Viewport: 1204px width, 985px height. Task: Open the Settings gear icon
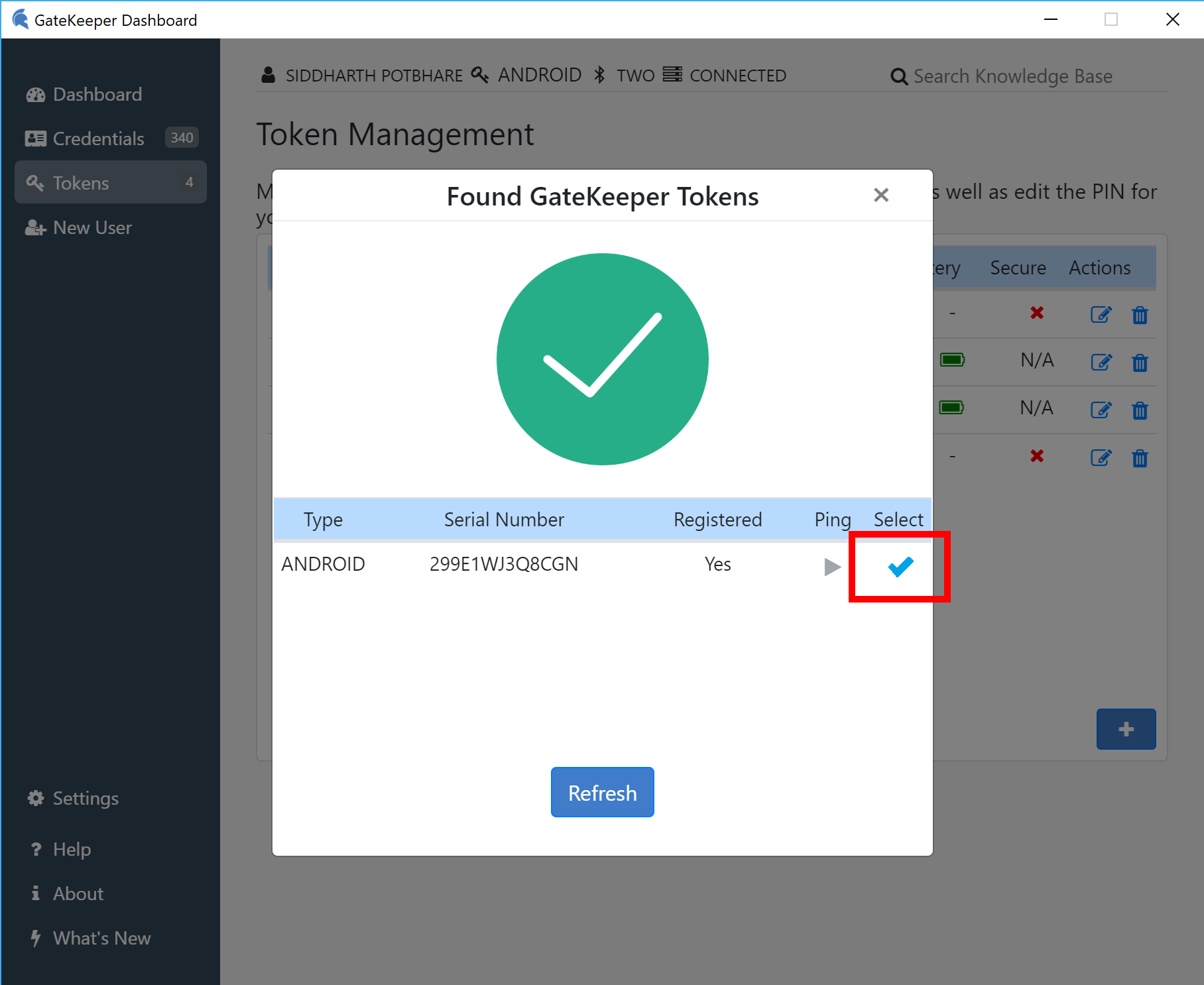click(35, 798)
